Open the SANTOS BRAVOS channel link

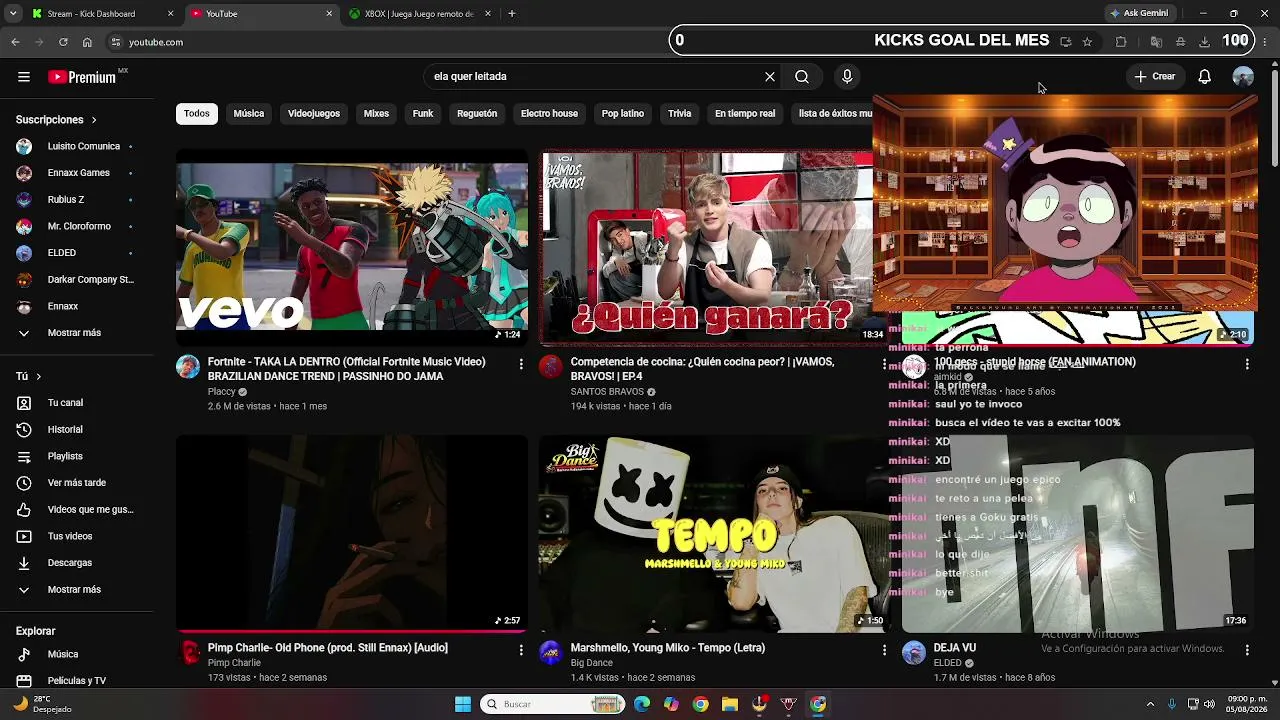click(x=607, y=392)
